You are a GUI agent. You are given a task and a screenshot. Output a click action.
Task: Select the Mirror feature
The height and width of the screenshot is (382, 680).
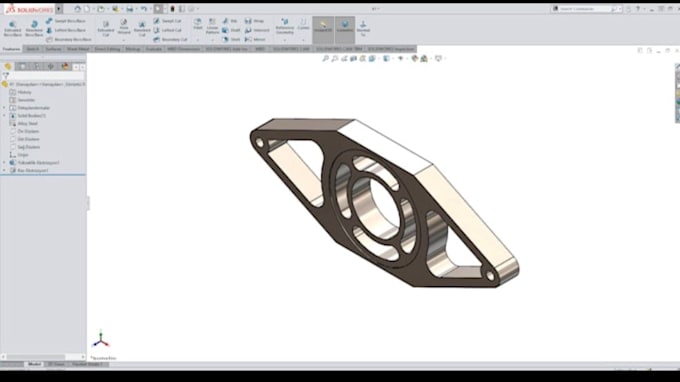click(x=255, y=39)
